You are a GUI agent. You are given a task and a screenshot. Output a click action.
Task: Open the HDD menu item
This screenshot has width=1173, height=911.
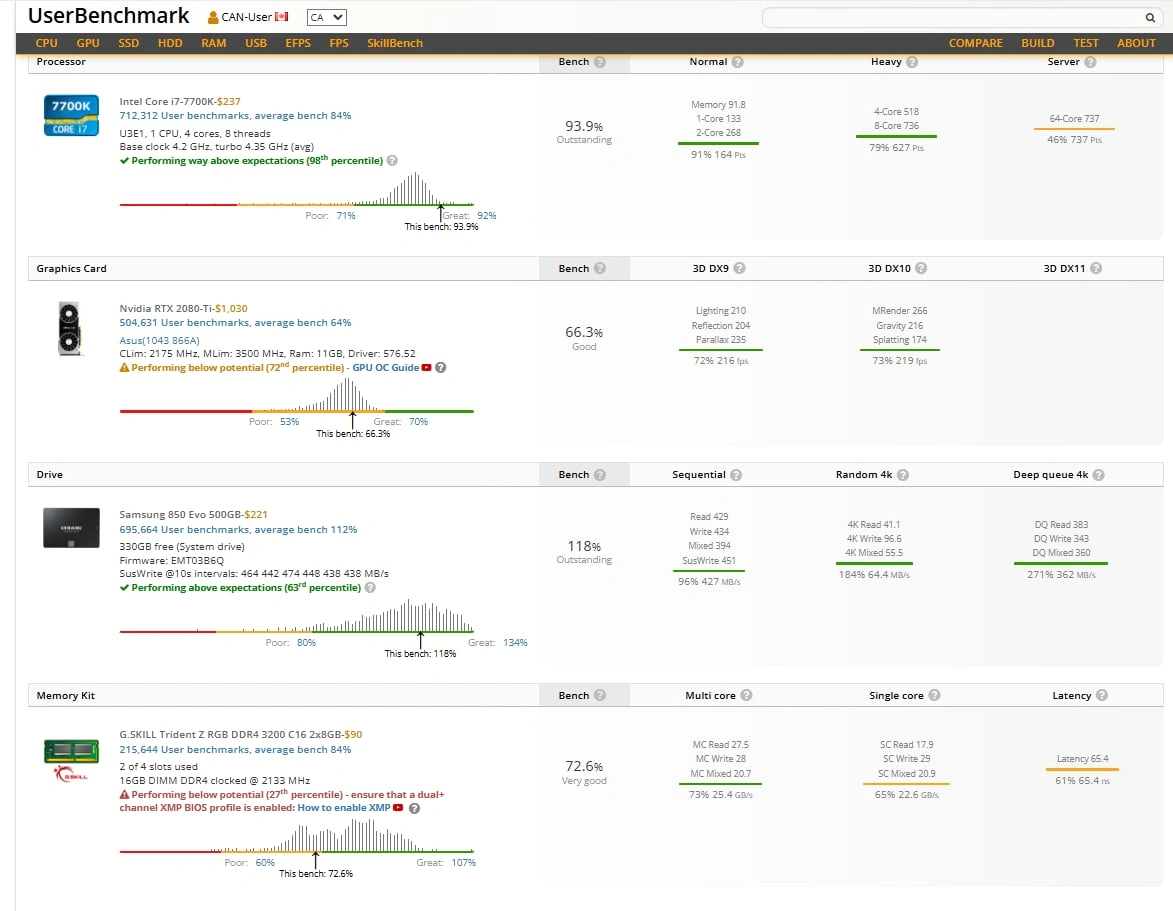pyautogui.click(x=170, y=43)
